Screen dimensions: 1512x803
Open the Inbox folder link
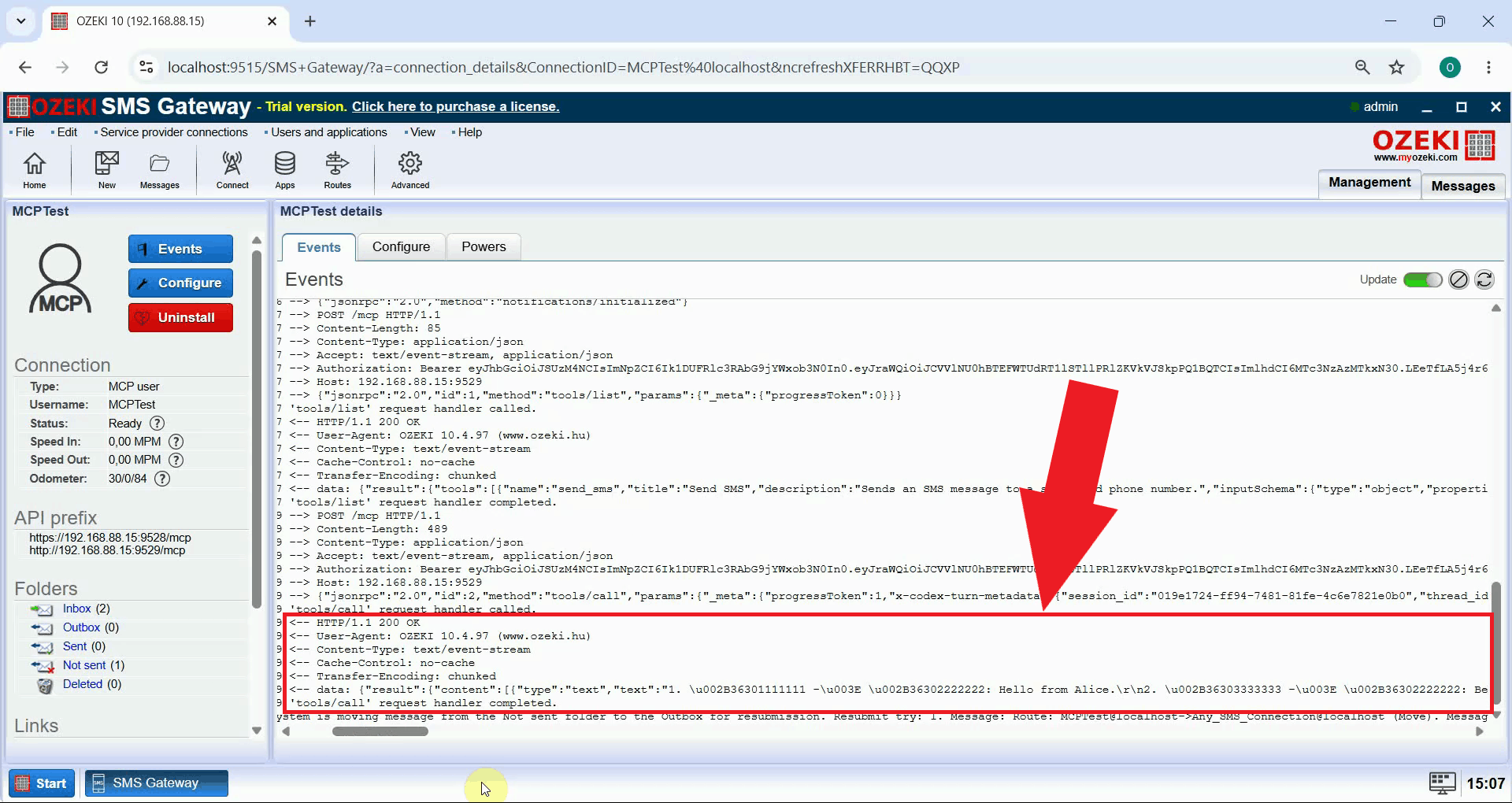coord(76,609)
